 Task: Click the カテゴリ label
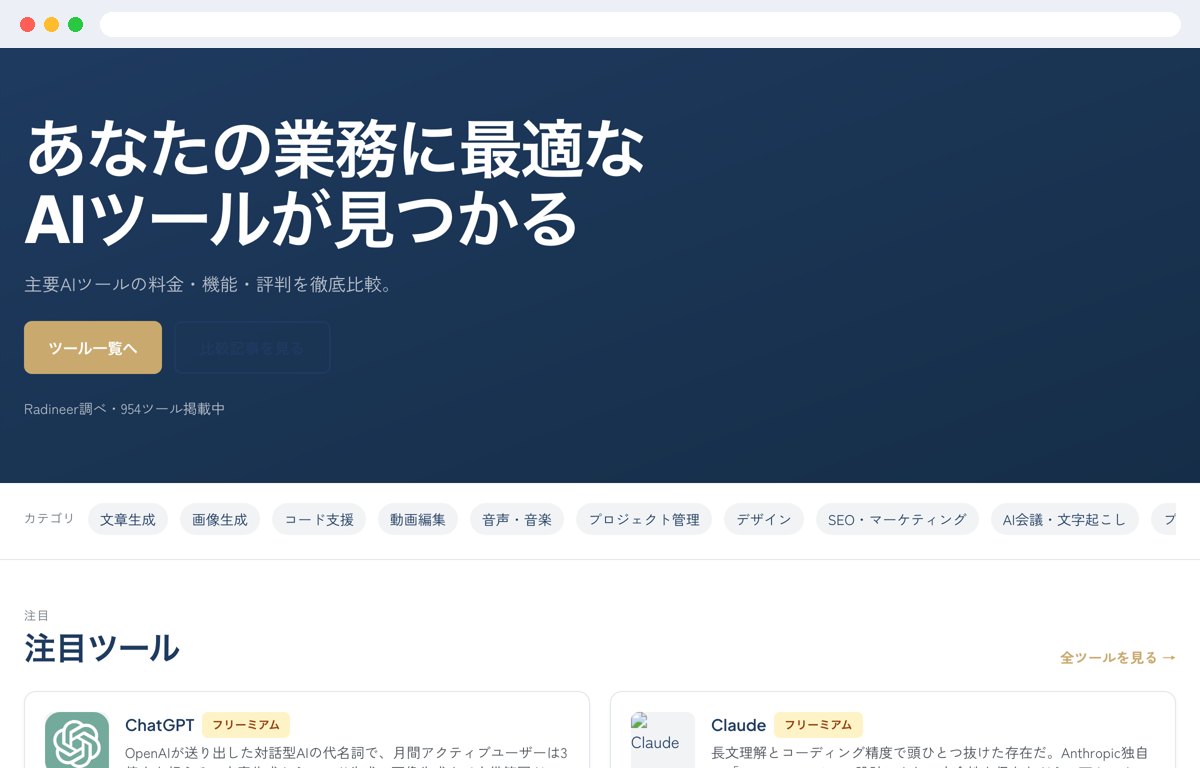click(x=49, y=518)
